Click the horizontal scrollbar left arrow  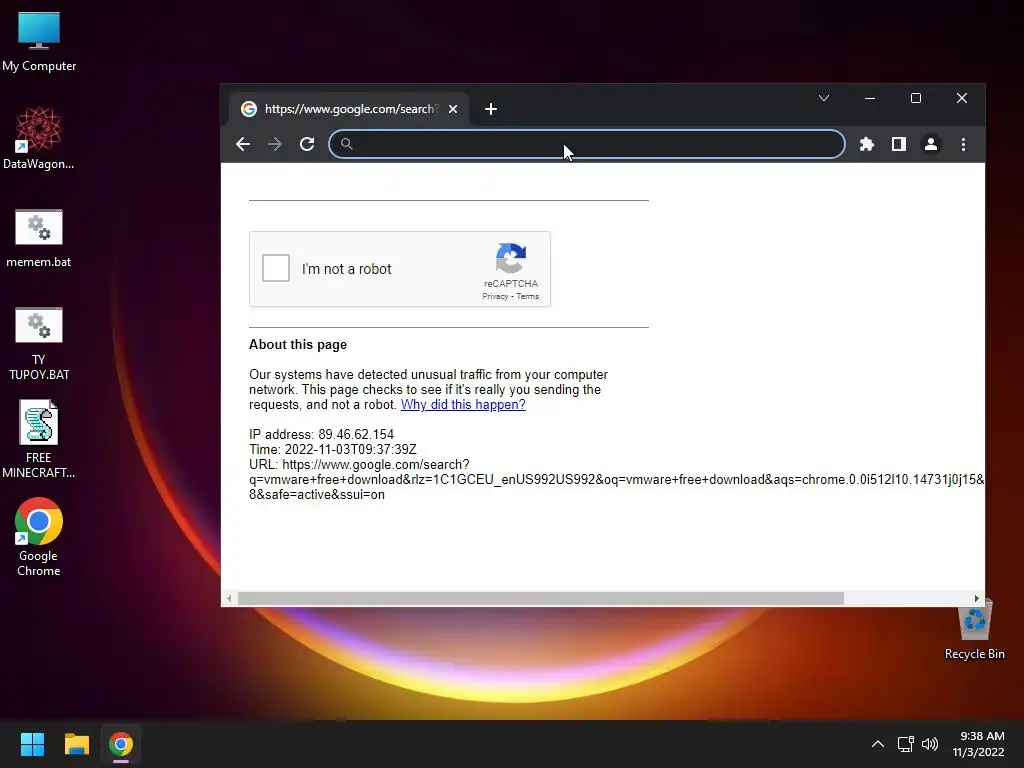[229, 598]
